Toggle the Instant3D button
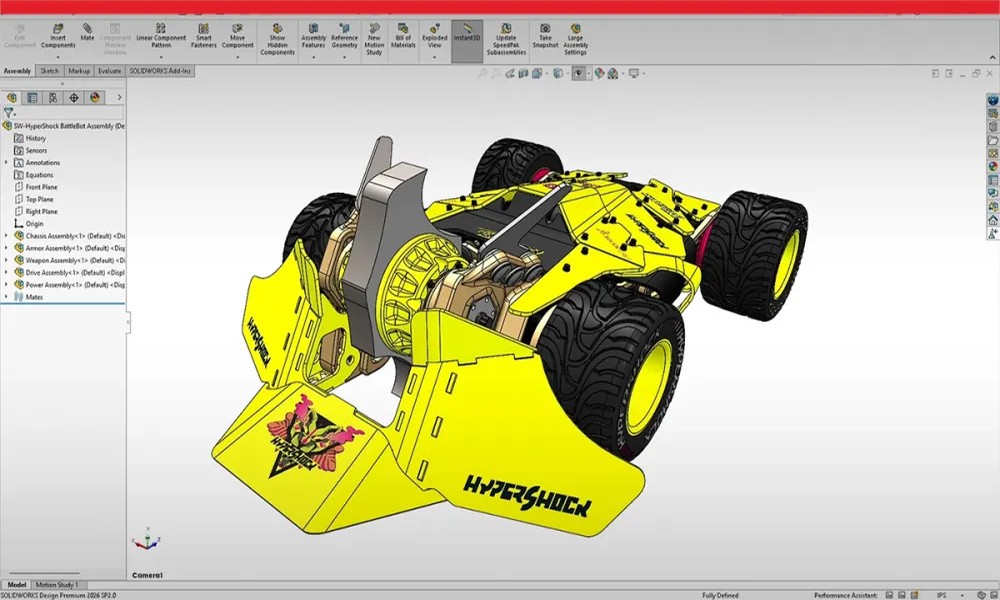Image resolution: width=1000 pixels, height=600 pixels. tap(465, 38)
